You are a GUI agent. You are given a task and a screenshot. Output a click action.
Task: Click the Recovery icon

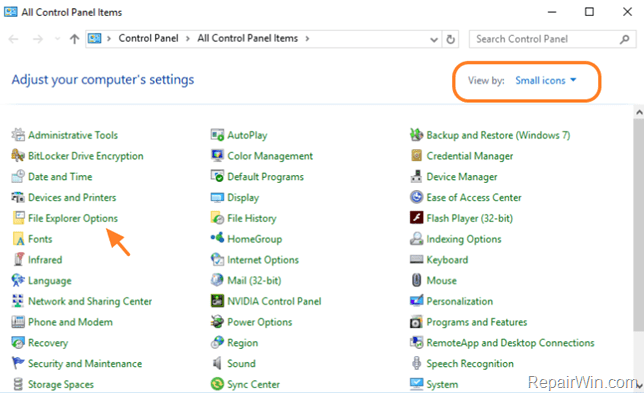pos(18,342)
